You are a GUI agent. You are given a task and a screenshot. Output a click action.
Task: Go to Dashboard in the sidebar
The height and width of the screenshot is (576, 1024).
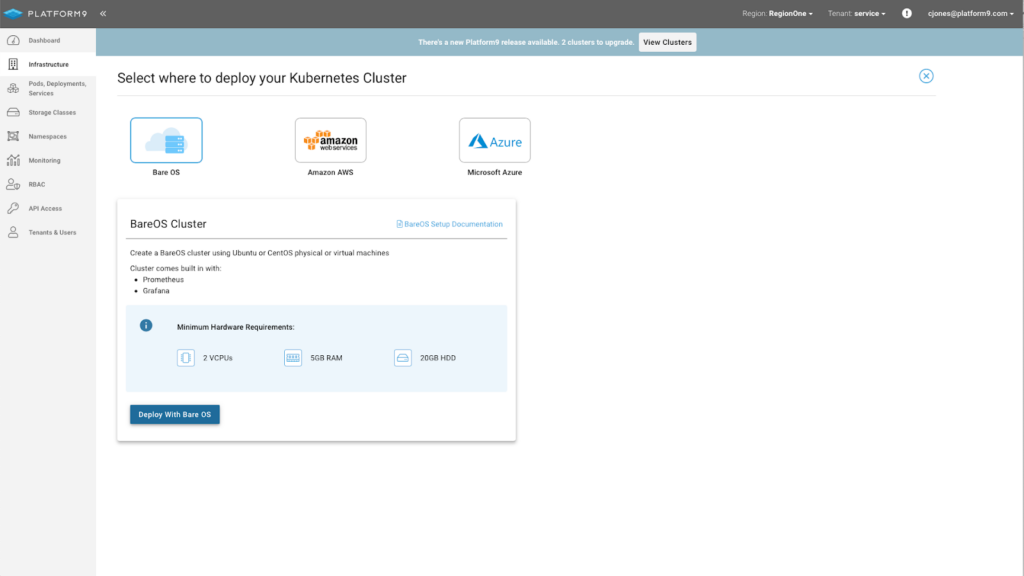coord(48,40)
